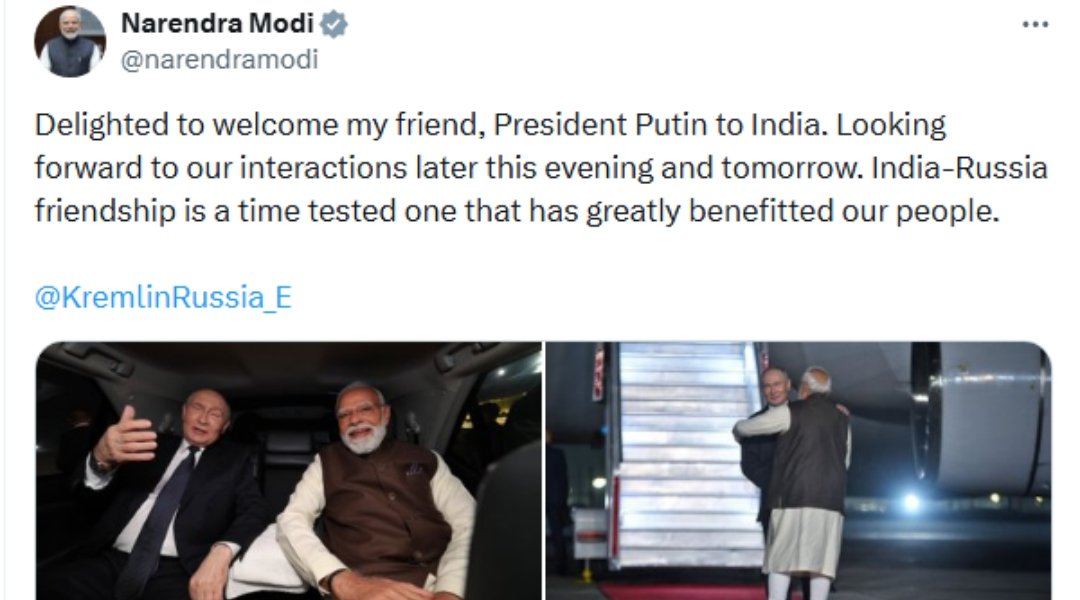Open the @KremlinRussia_E mention

tap(163, 298)
